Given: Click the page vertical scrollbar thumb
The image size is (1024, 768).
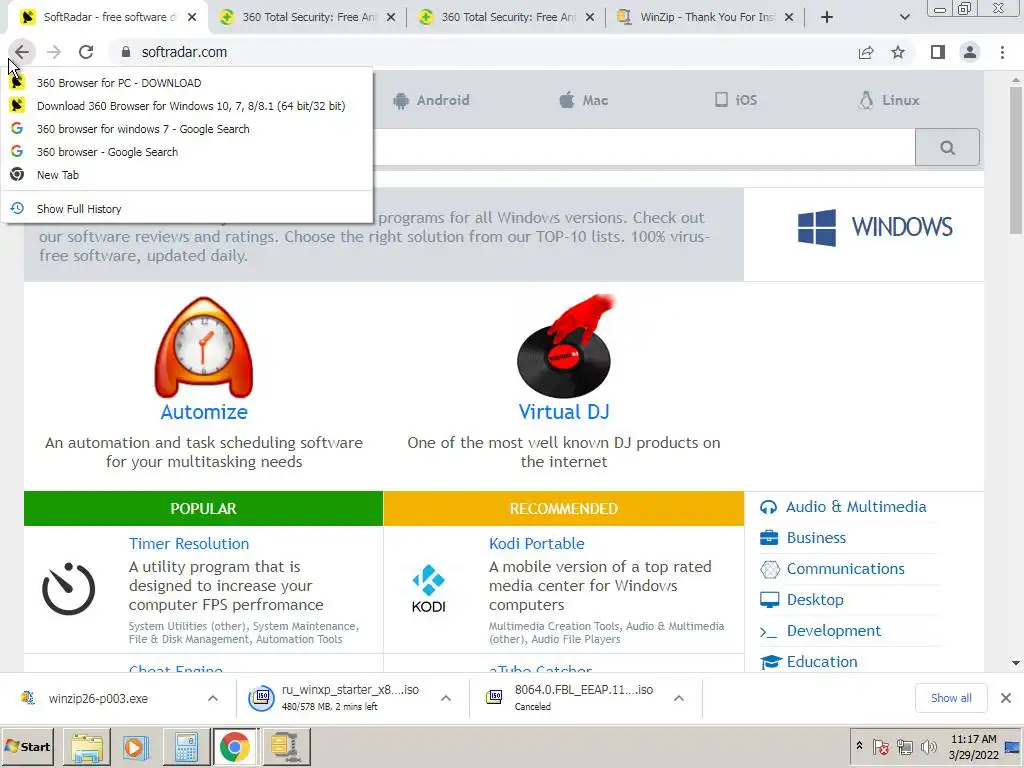Looking at the screenshot, I should coord(1016,159).
